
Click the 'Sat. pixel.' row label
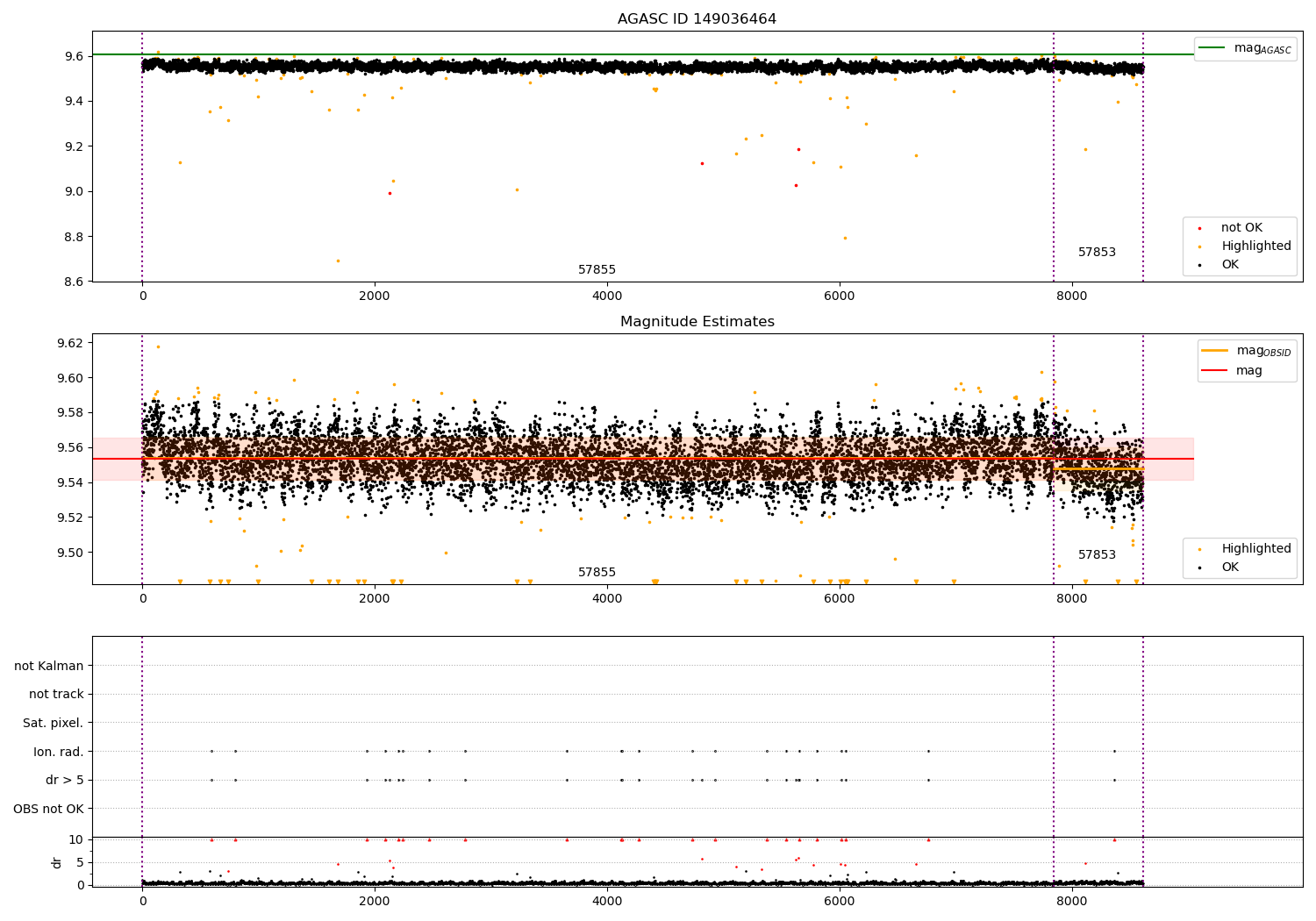coord(54,724)
